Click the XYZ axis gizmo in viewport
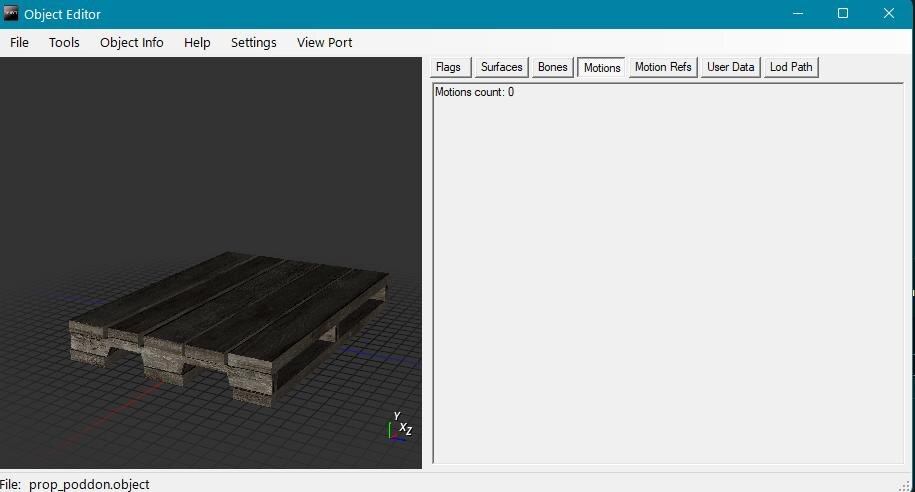The image size is (915, 492). pyautogui.click(x=400, y=425)
